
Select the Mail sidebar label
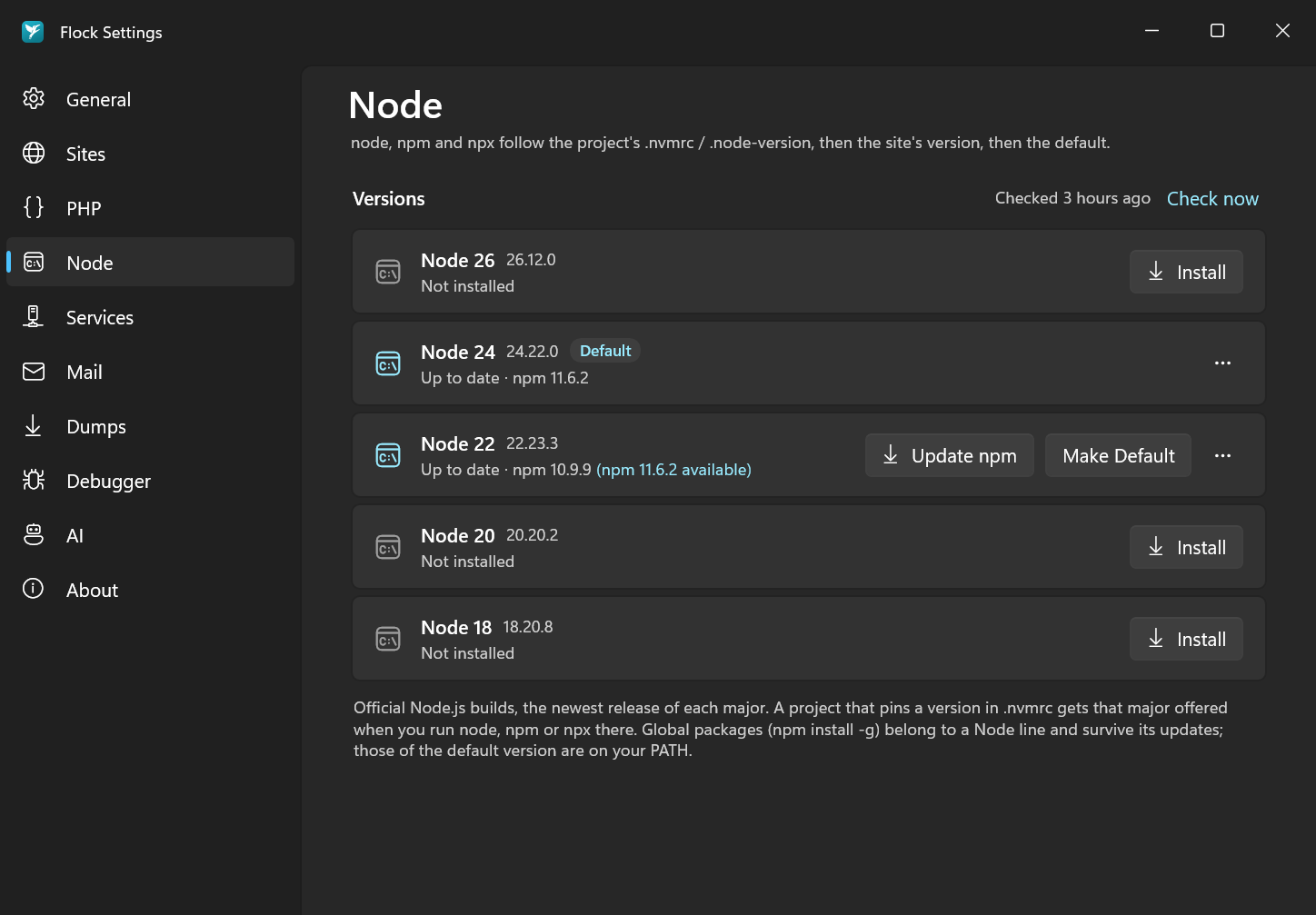click(85, 372)
